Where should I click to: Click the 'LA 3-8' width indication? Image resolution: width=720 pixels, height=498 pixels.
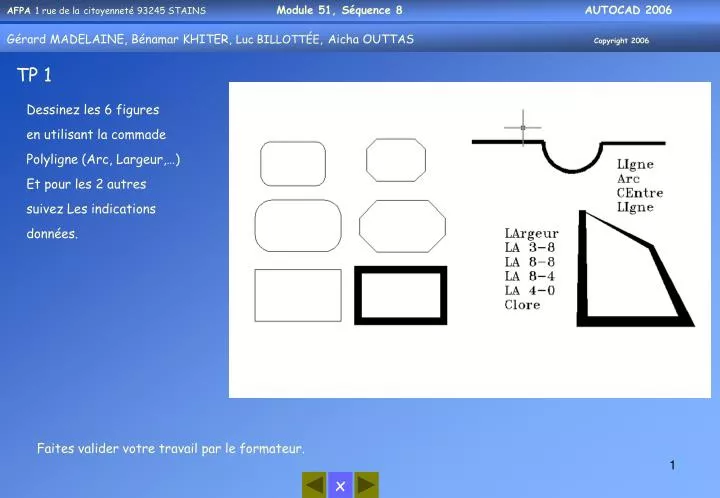(529, 247)
